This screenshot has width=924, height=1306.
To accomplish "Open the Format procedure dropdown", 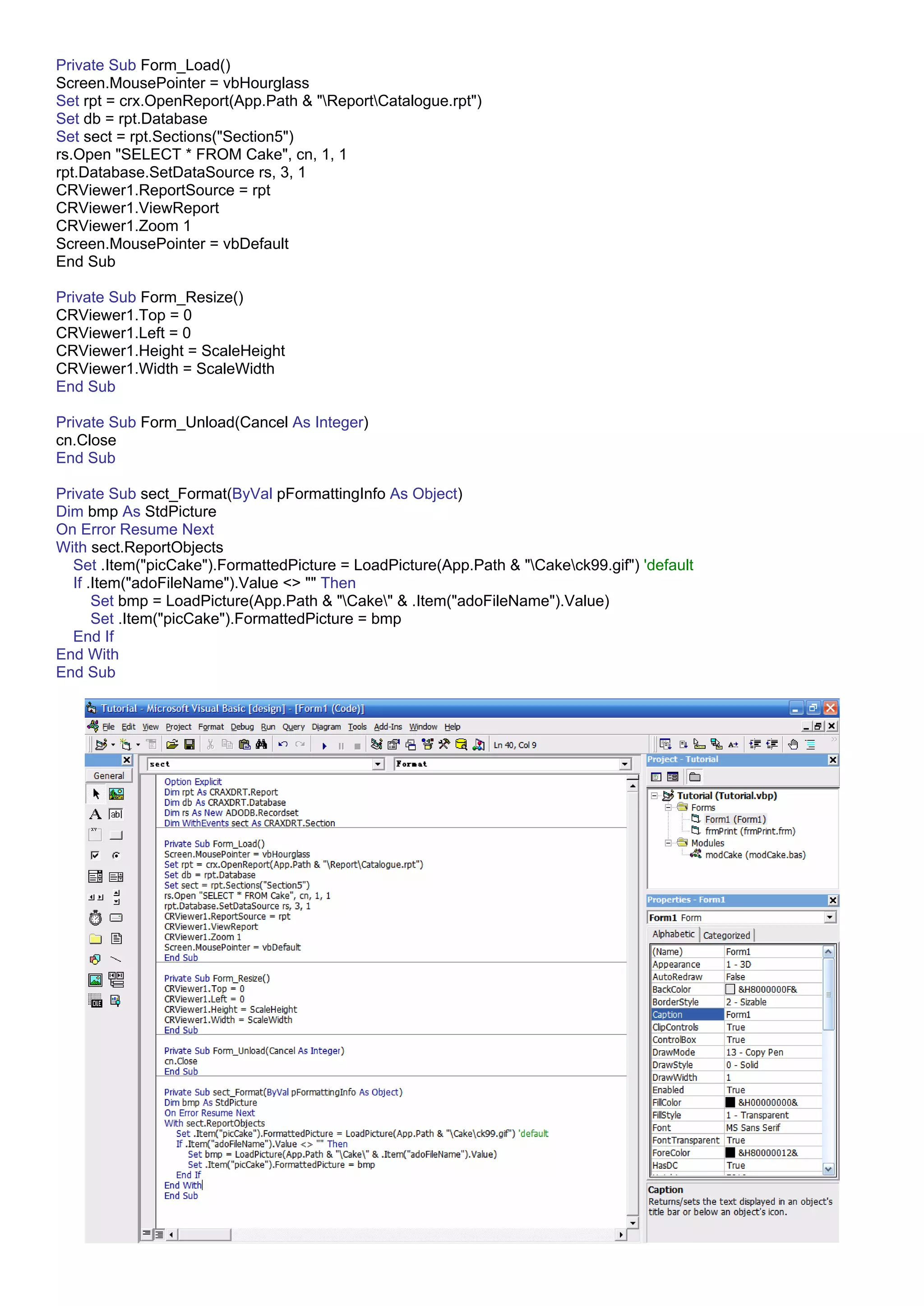I will 625,765.
